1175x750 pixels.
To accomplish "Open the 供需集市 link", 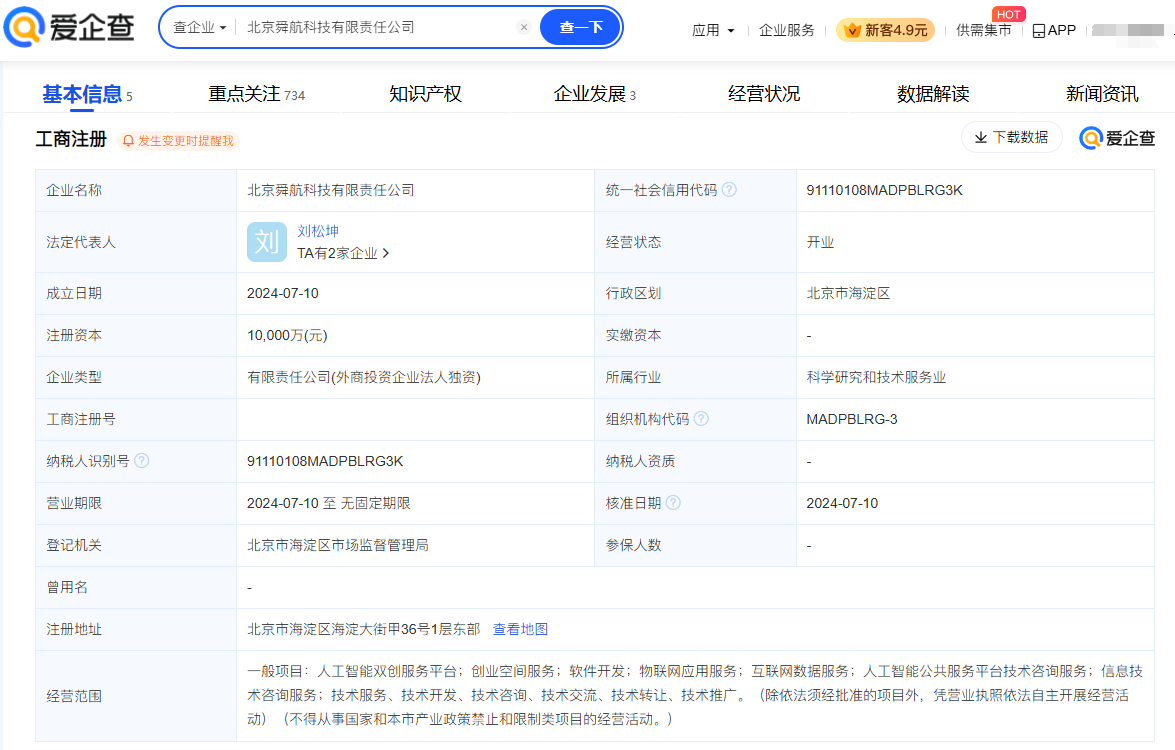I will coord(983,30).
